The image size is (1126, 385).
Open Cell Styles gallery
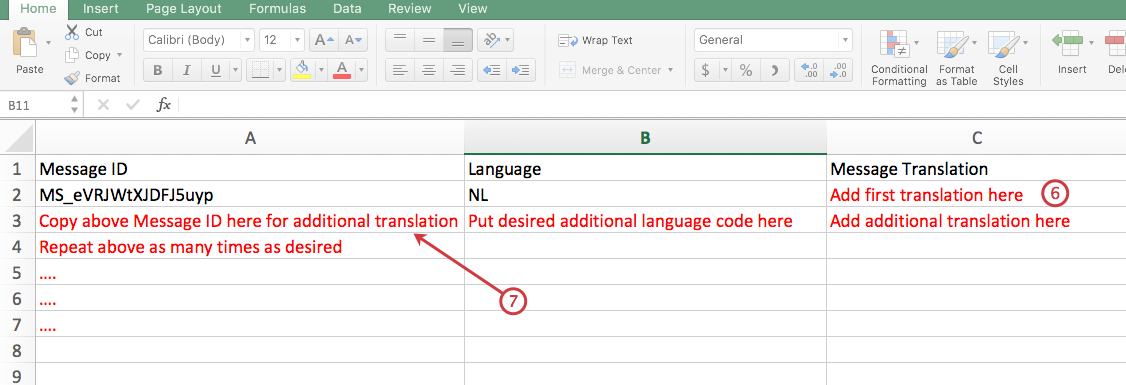click(1008, 57)
